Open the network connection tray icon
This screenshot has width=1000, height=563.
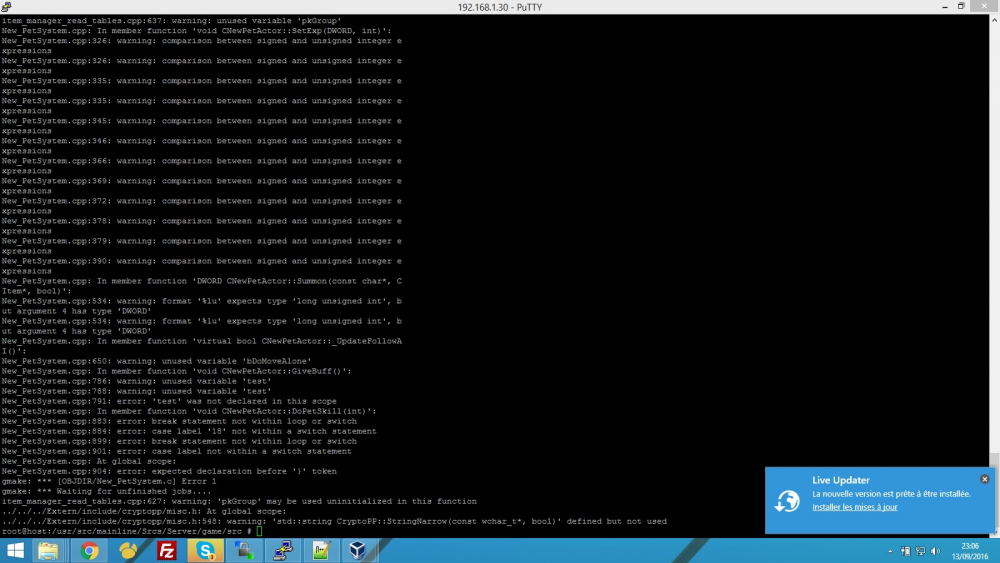coord(920,551)
